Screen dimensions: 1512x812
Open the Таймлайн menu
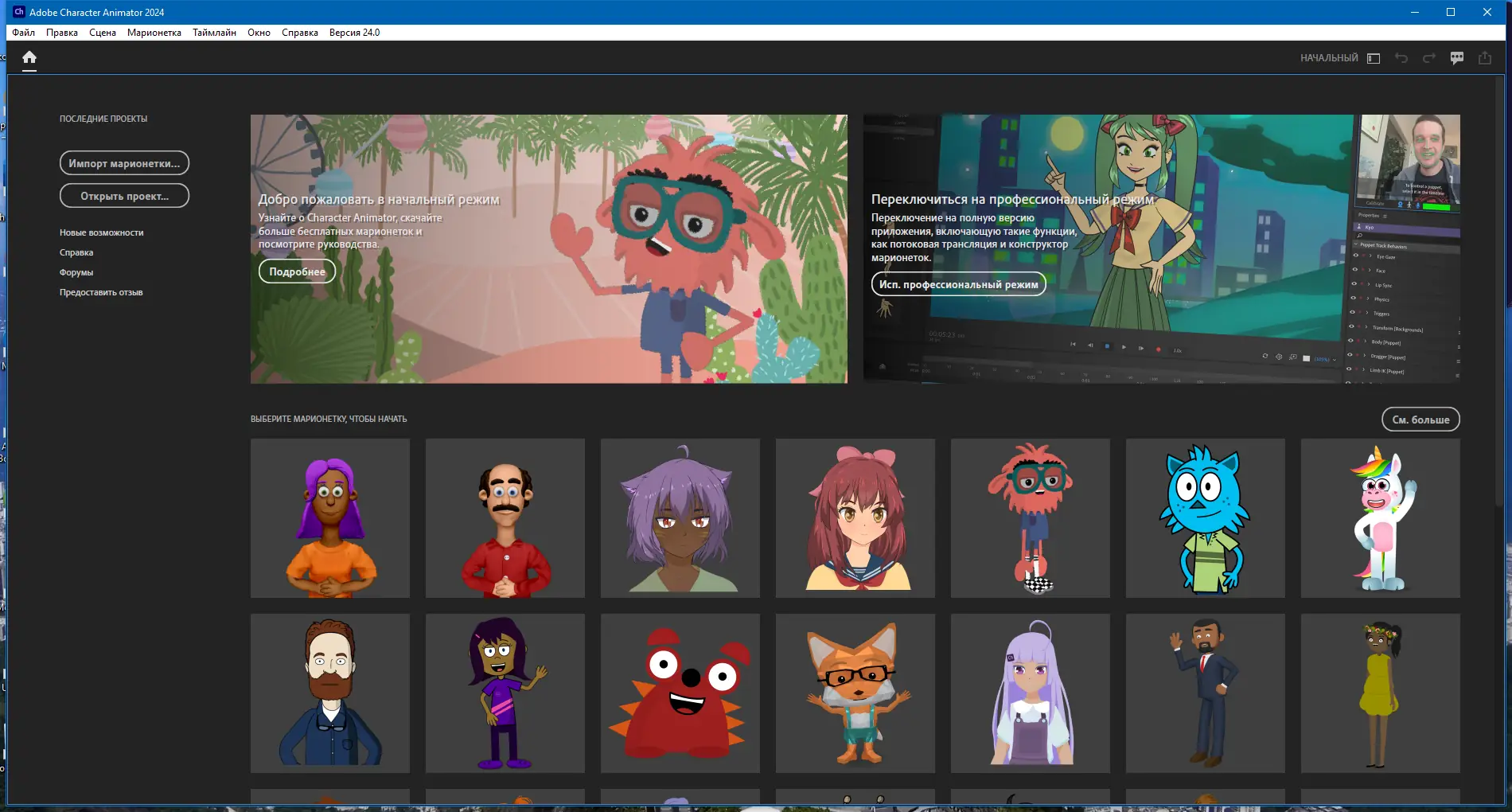coord(212,32)
